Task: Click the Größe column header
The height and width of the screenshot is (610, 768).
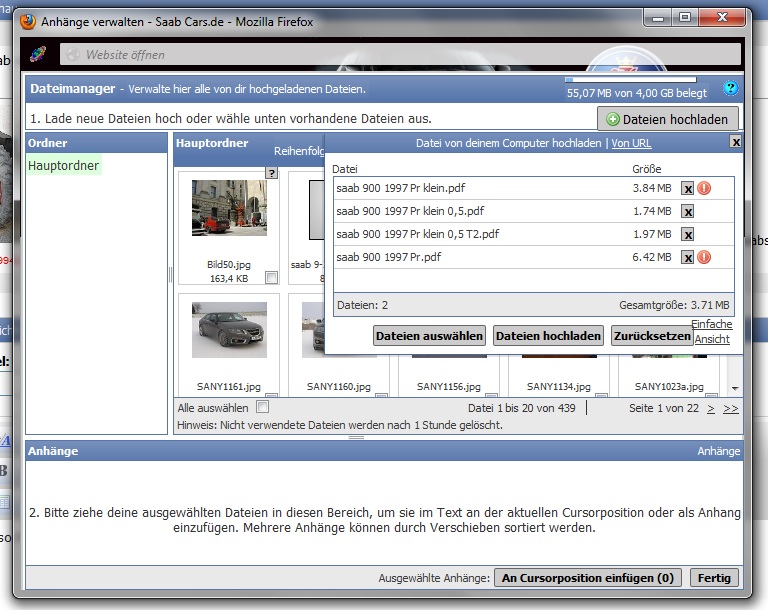Action: tap(647, 169)
